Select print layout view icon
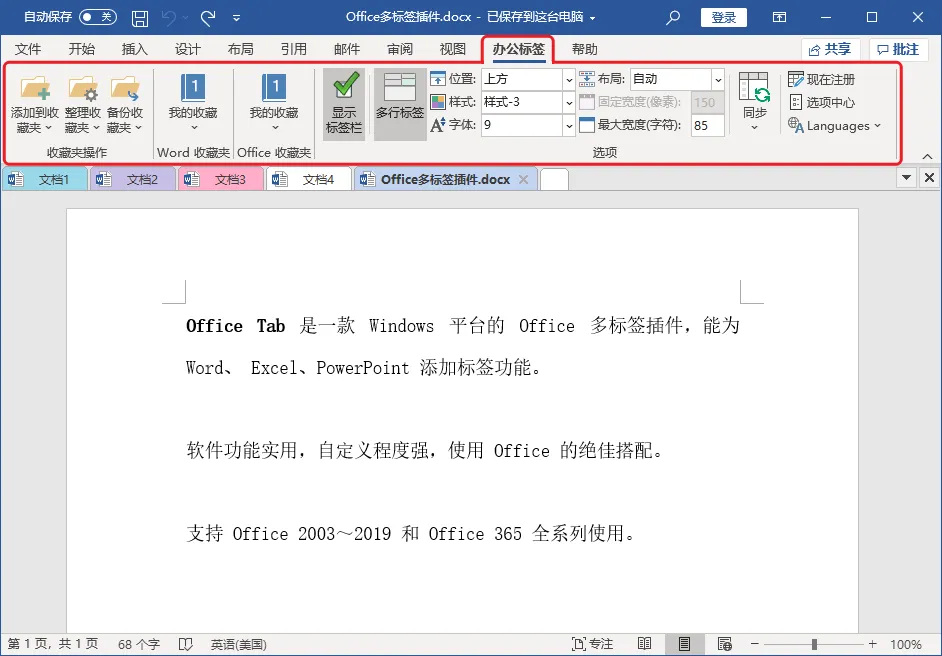 coord(684,644)
